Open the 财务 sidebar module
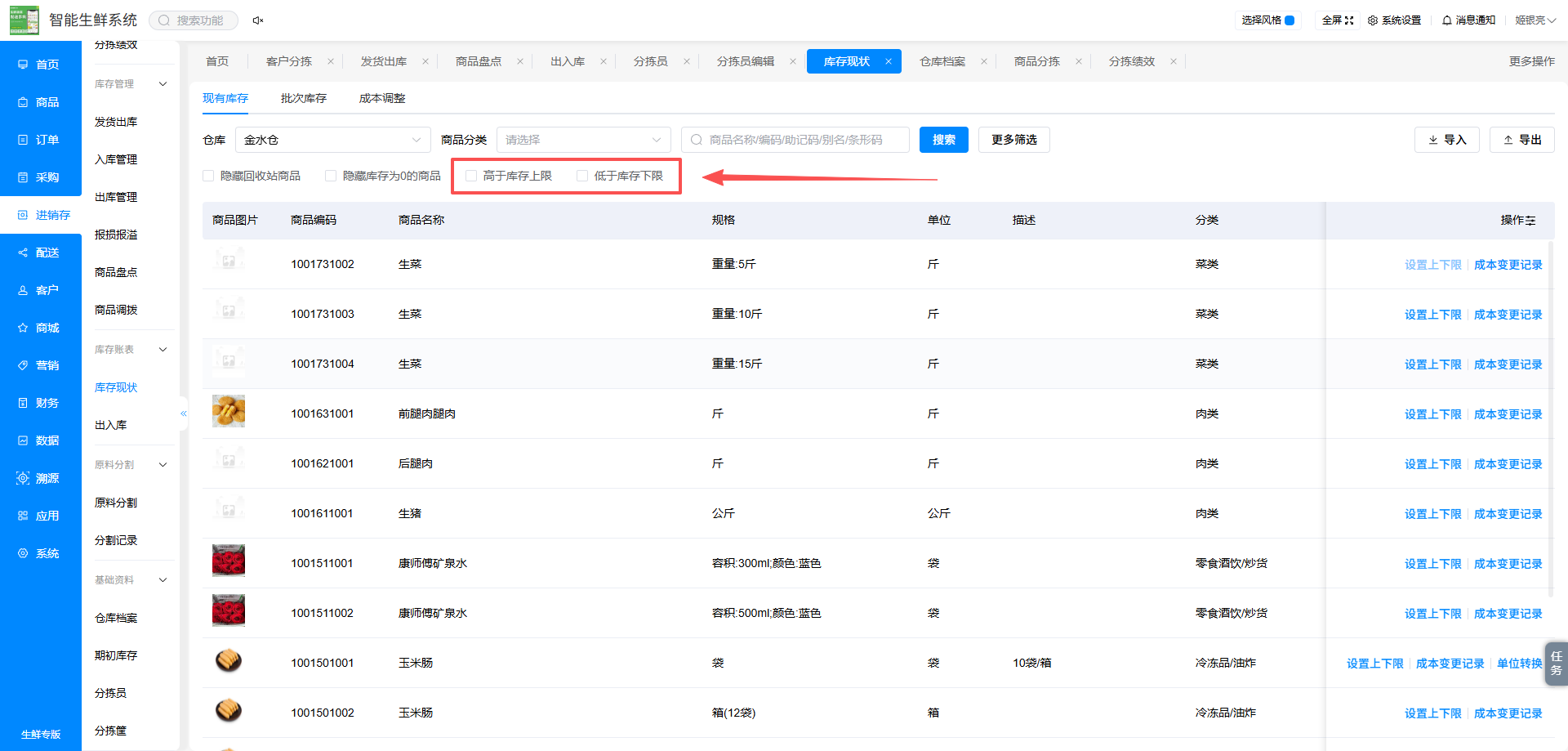1568x751 pixels. point(39,403)
